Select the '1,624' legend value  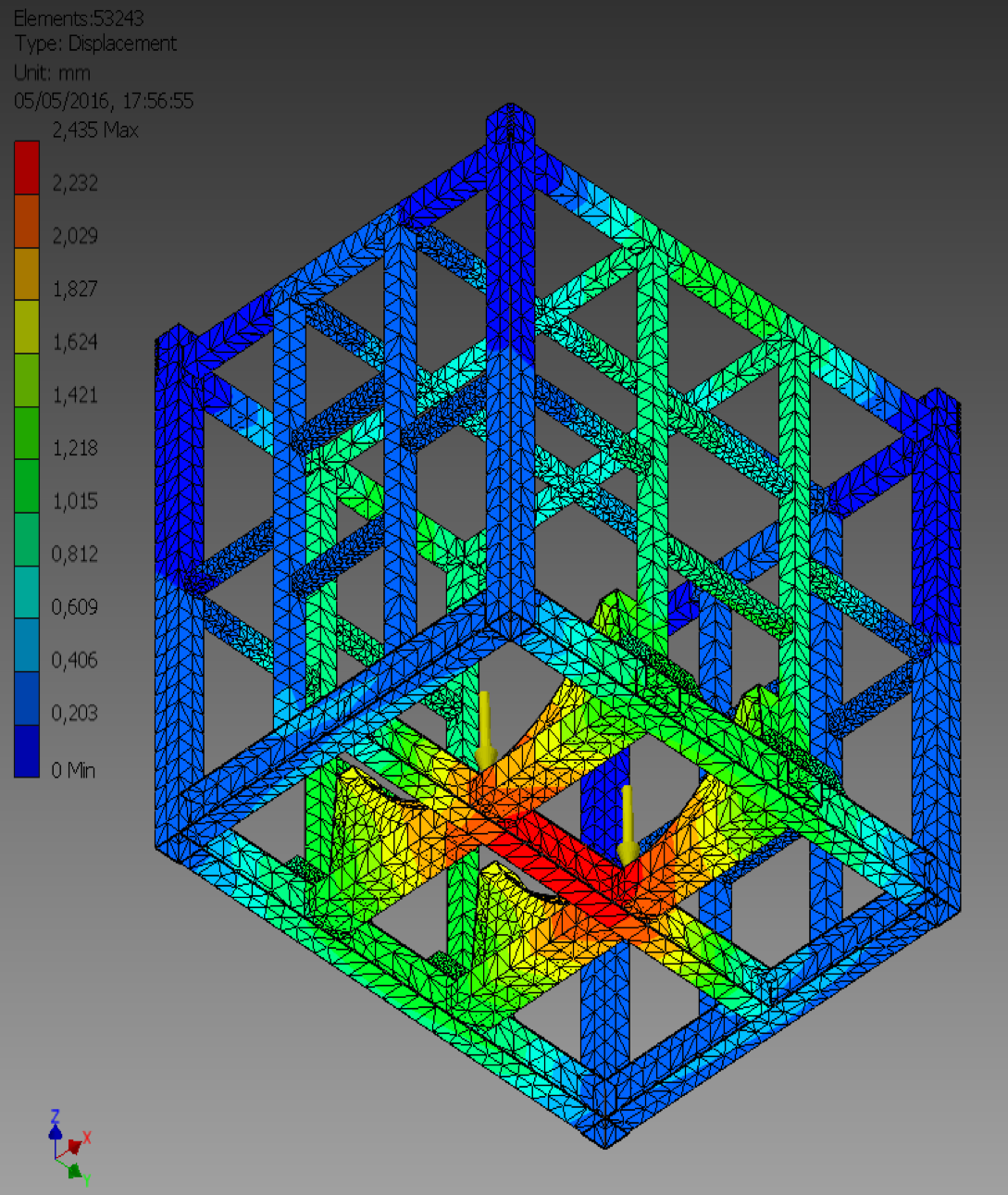[75, 342]
